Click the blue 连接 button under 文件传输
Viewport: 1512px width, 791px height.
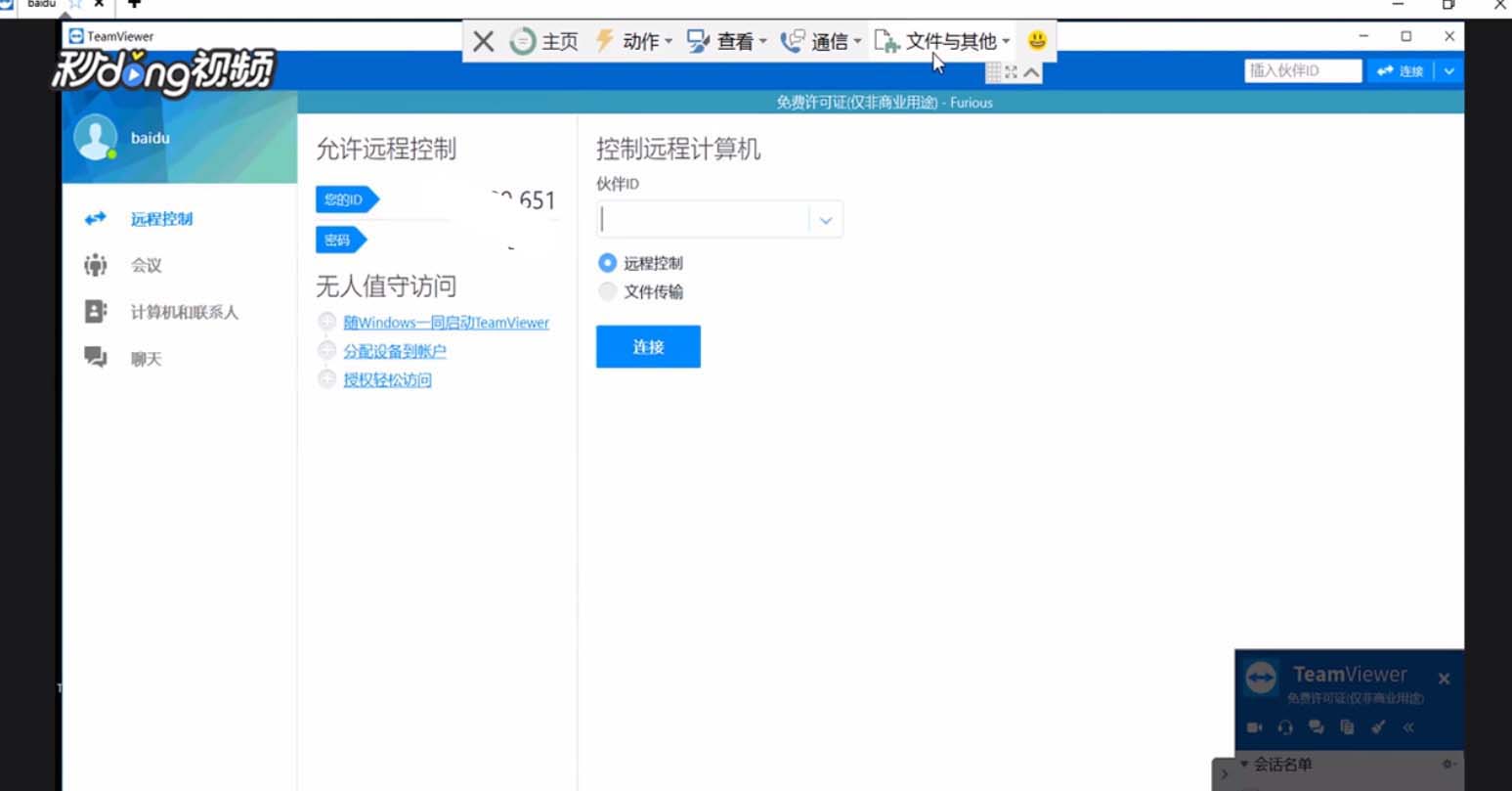pos(648,346)
